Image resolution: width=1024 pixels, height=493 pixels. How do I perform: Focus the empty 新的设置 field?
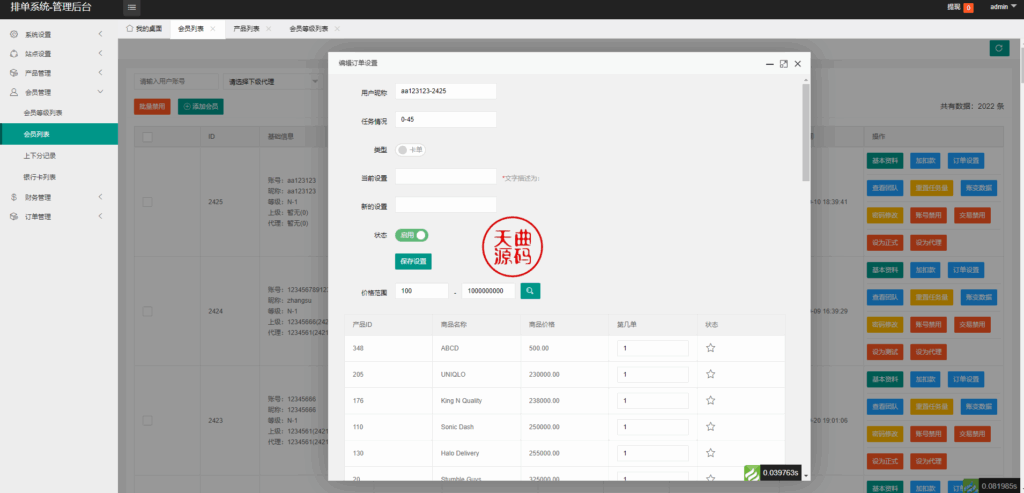pyautogui.click(x=446, y=205)
